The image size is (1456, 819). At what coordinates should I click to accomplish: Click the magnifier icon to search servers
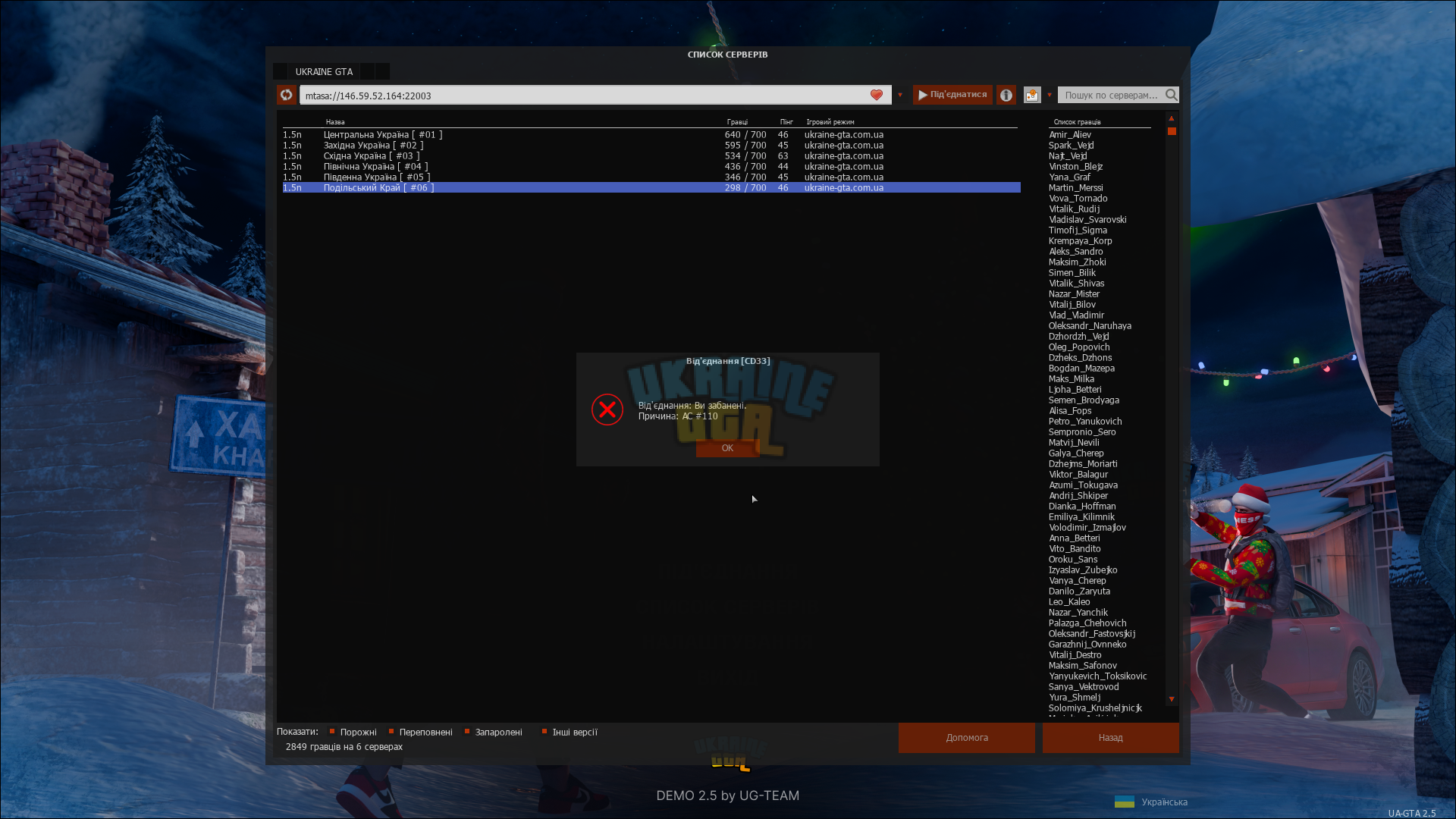[x=1171, y=95]
